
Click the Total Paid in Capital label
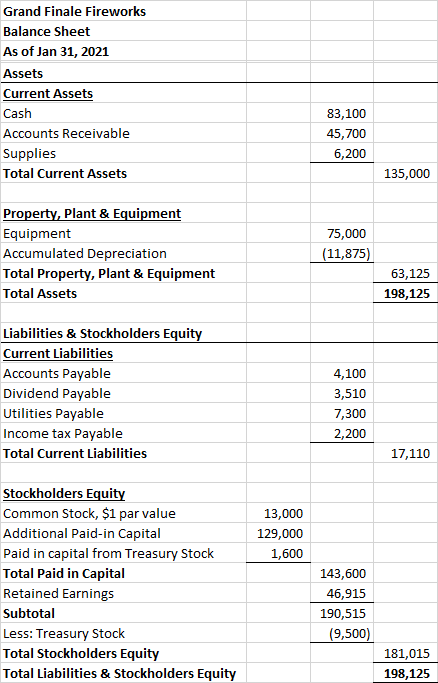64,574
